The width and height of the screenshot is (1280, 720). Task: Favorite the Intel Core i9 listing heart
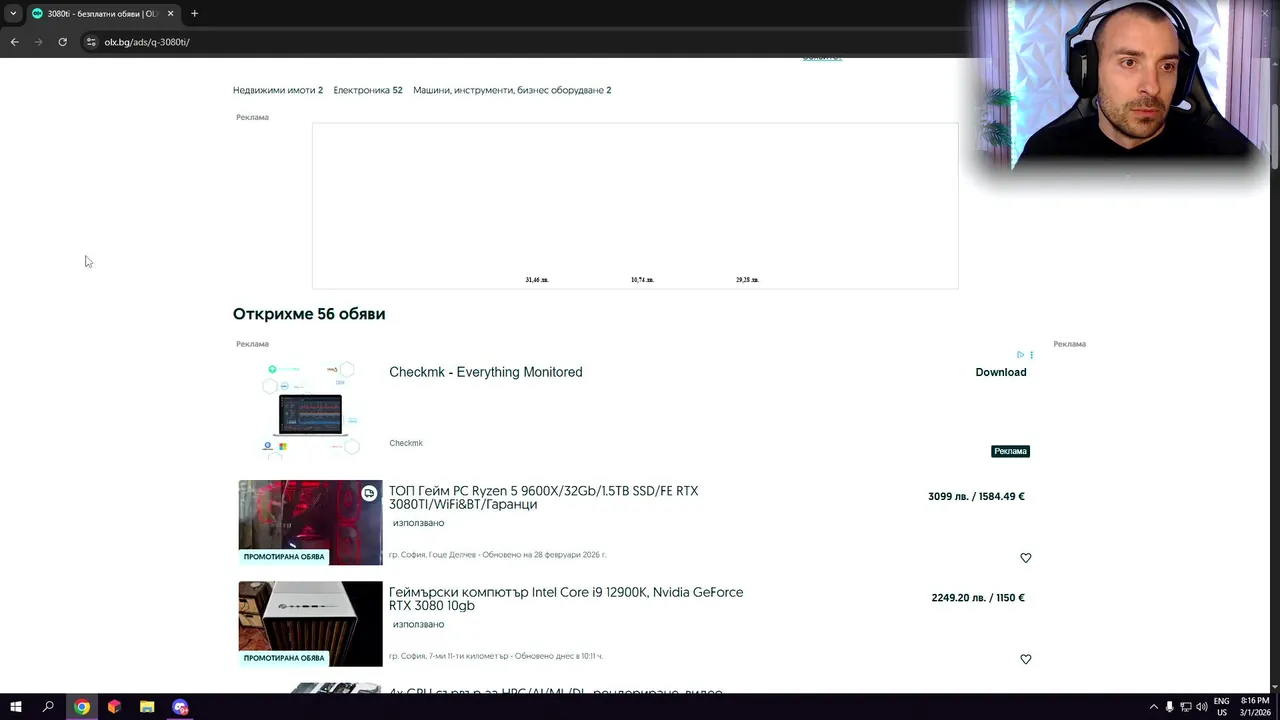[x=1025, y=659]
